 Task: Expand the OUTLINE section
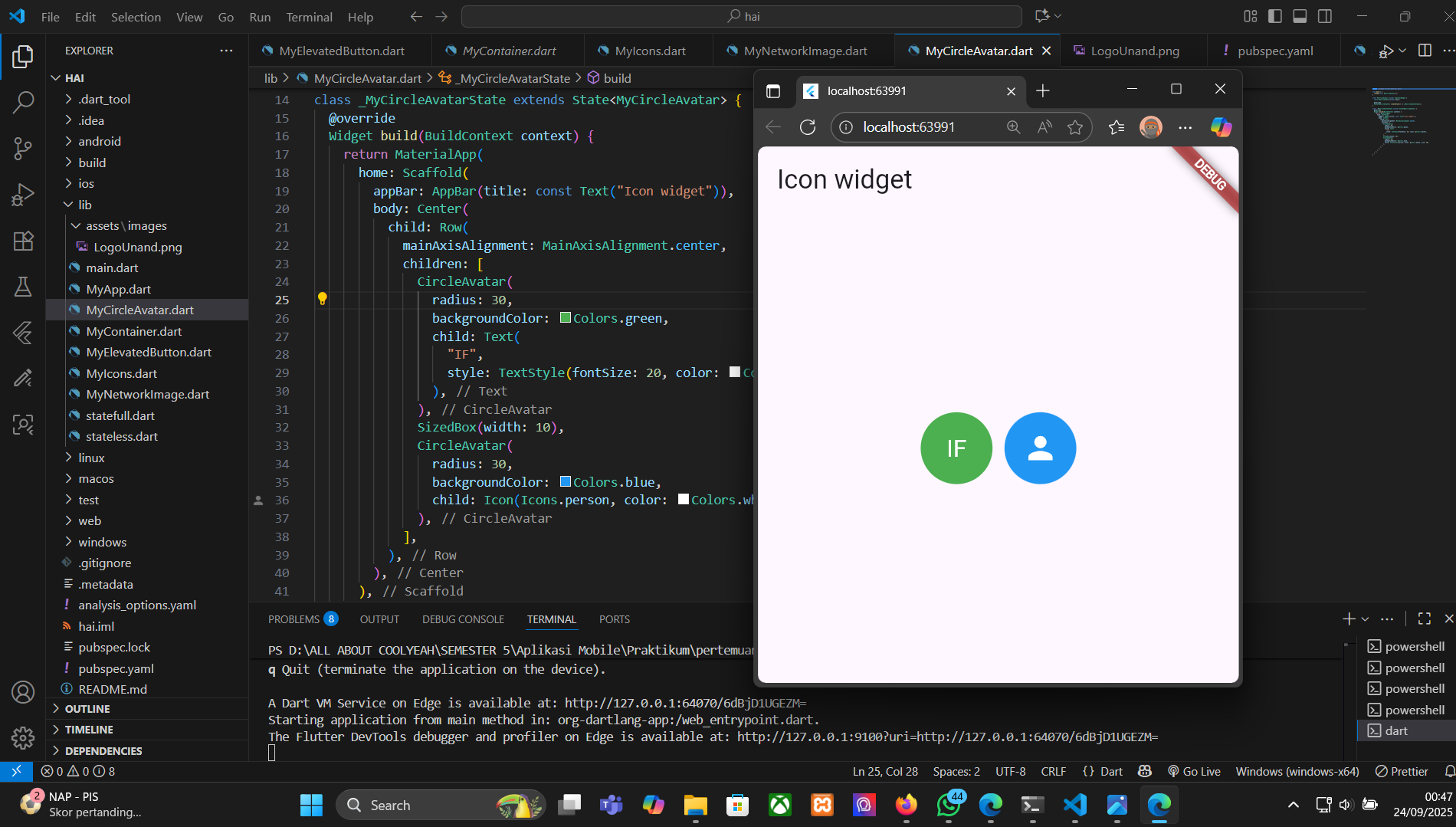click(x=87, y=709)
